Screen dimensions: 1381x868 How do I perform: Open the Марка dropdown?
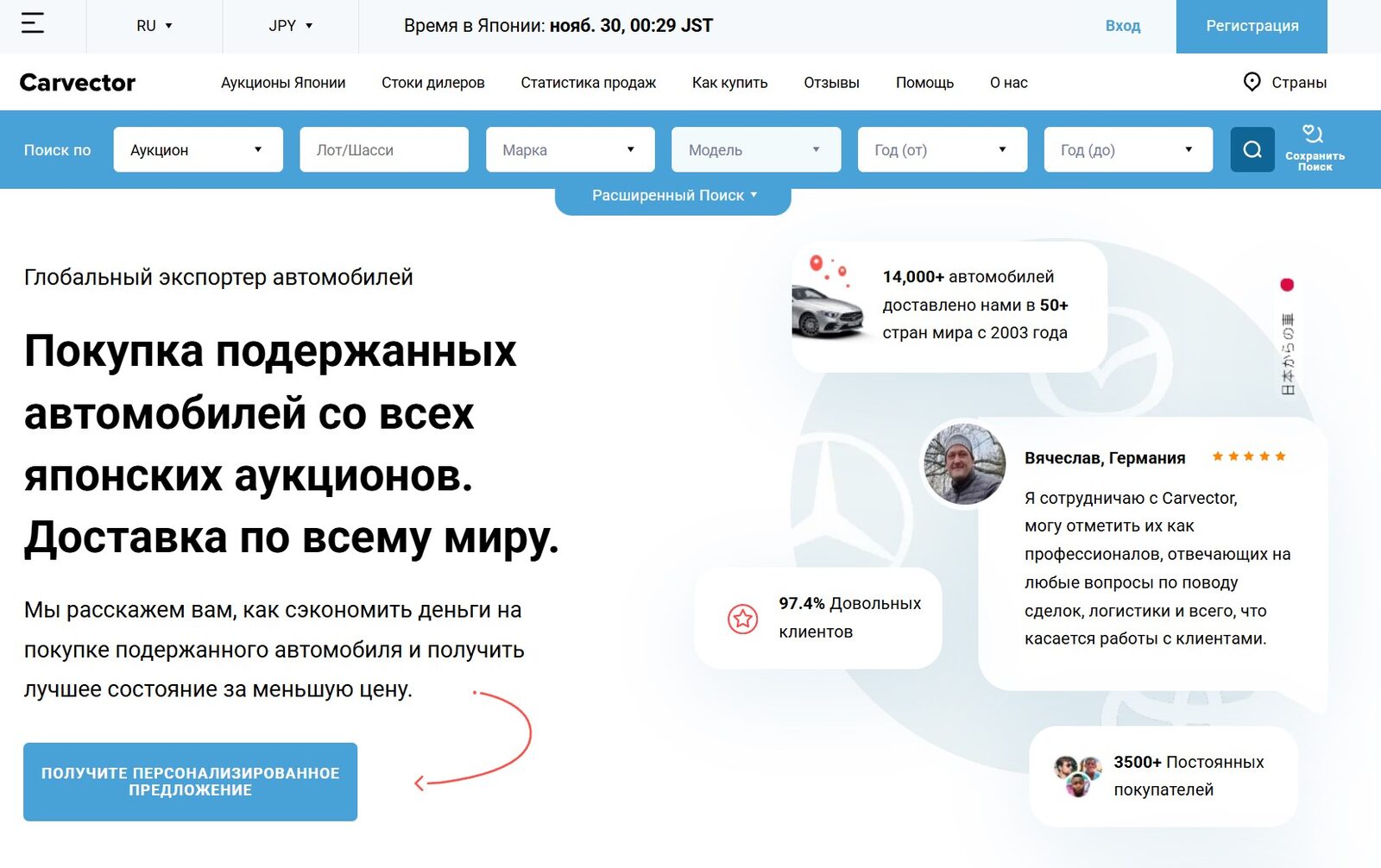(570, 148)
